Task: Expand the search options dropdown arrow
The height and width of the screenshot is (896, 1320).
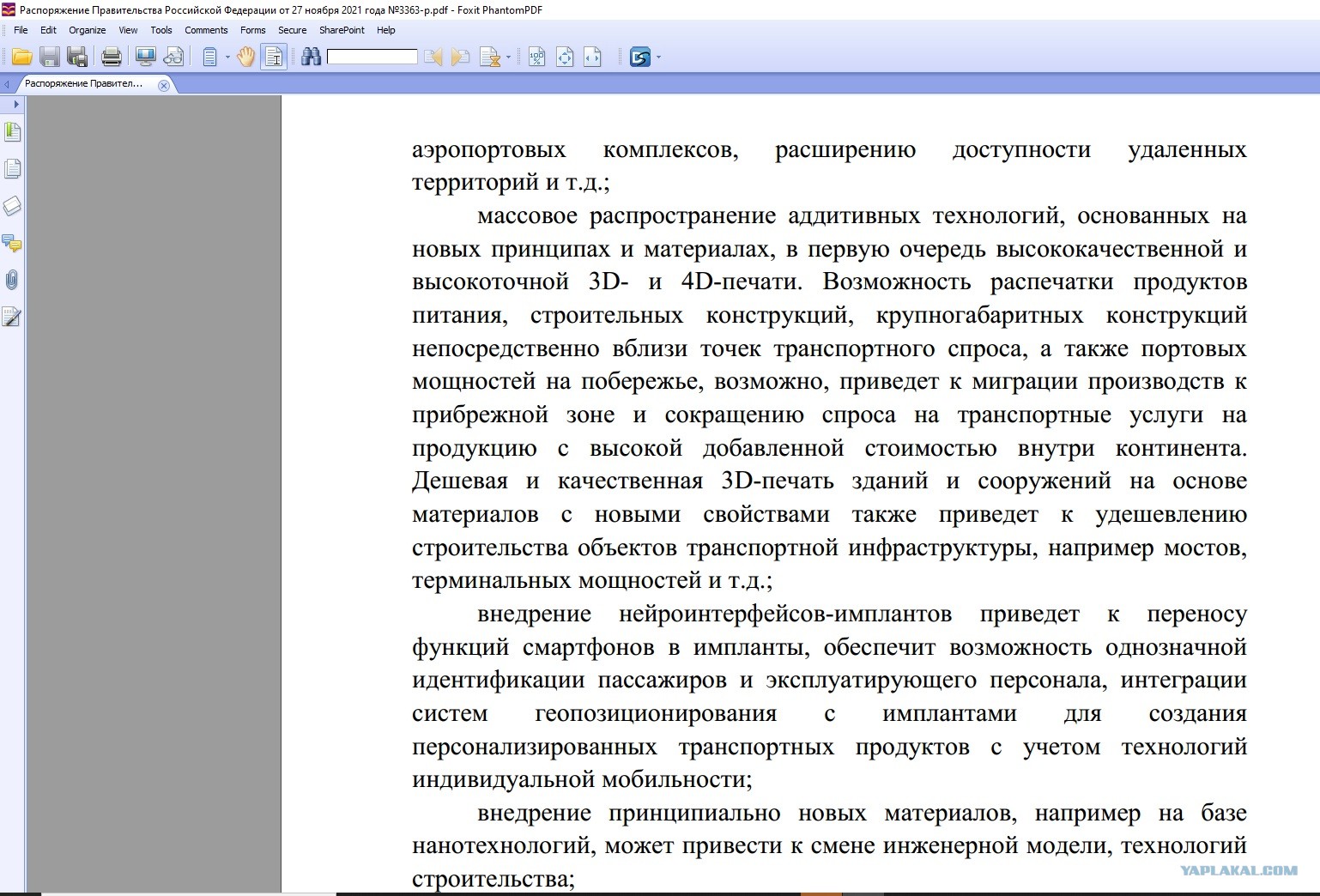Action: 509,58
